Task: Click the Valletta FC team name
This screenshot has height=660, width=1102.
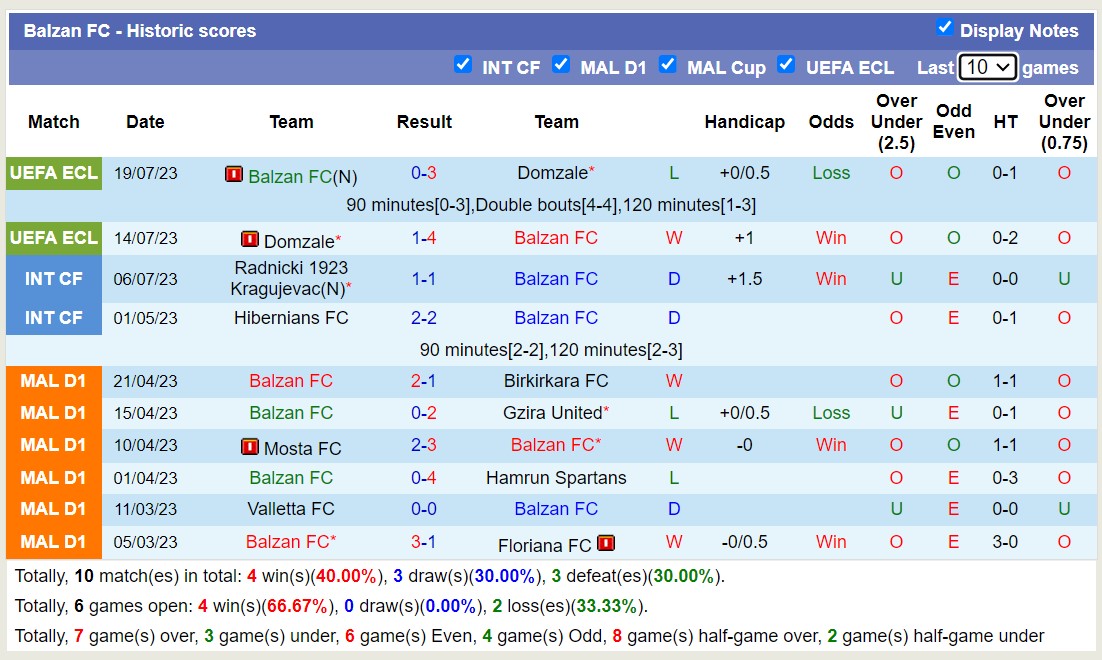Action: (x=291, y=509)
